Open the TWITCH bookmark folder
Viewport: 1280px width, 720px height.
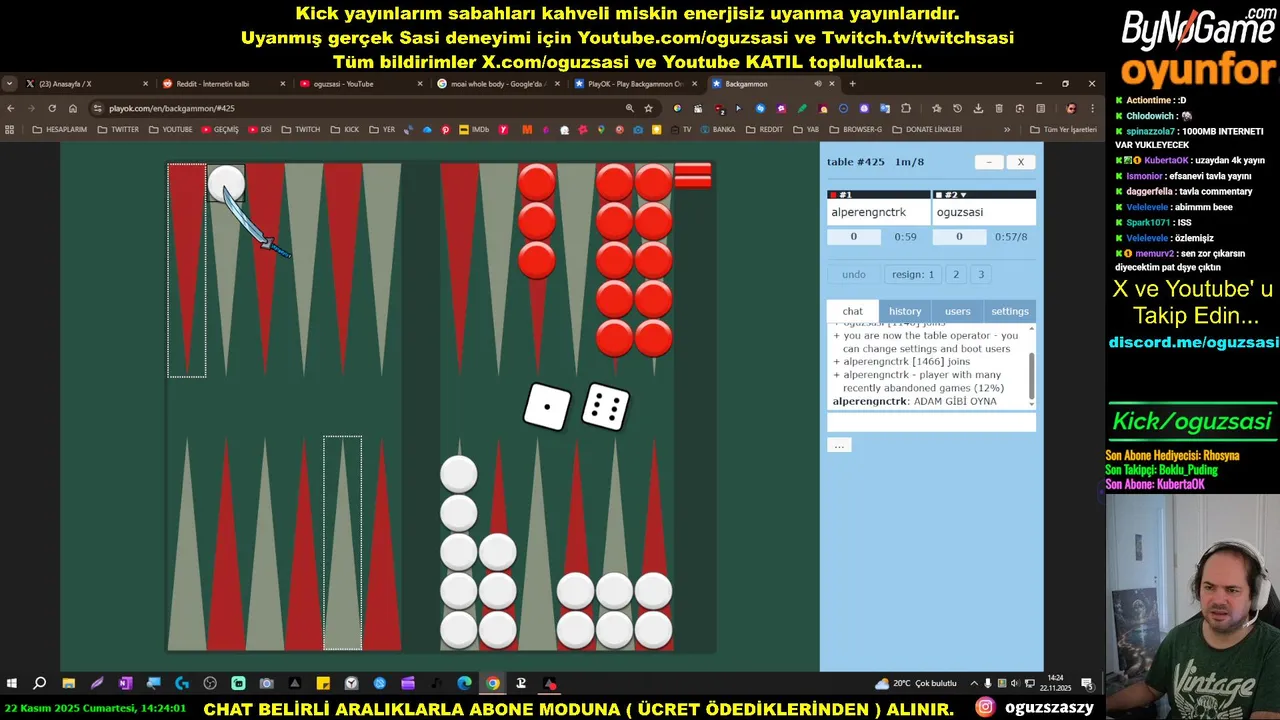(301, 129)
